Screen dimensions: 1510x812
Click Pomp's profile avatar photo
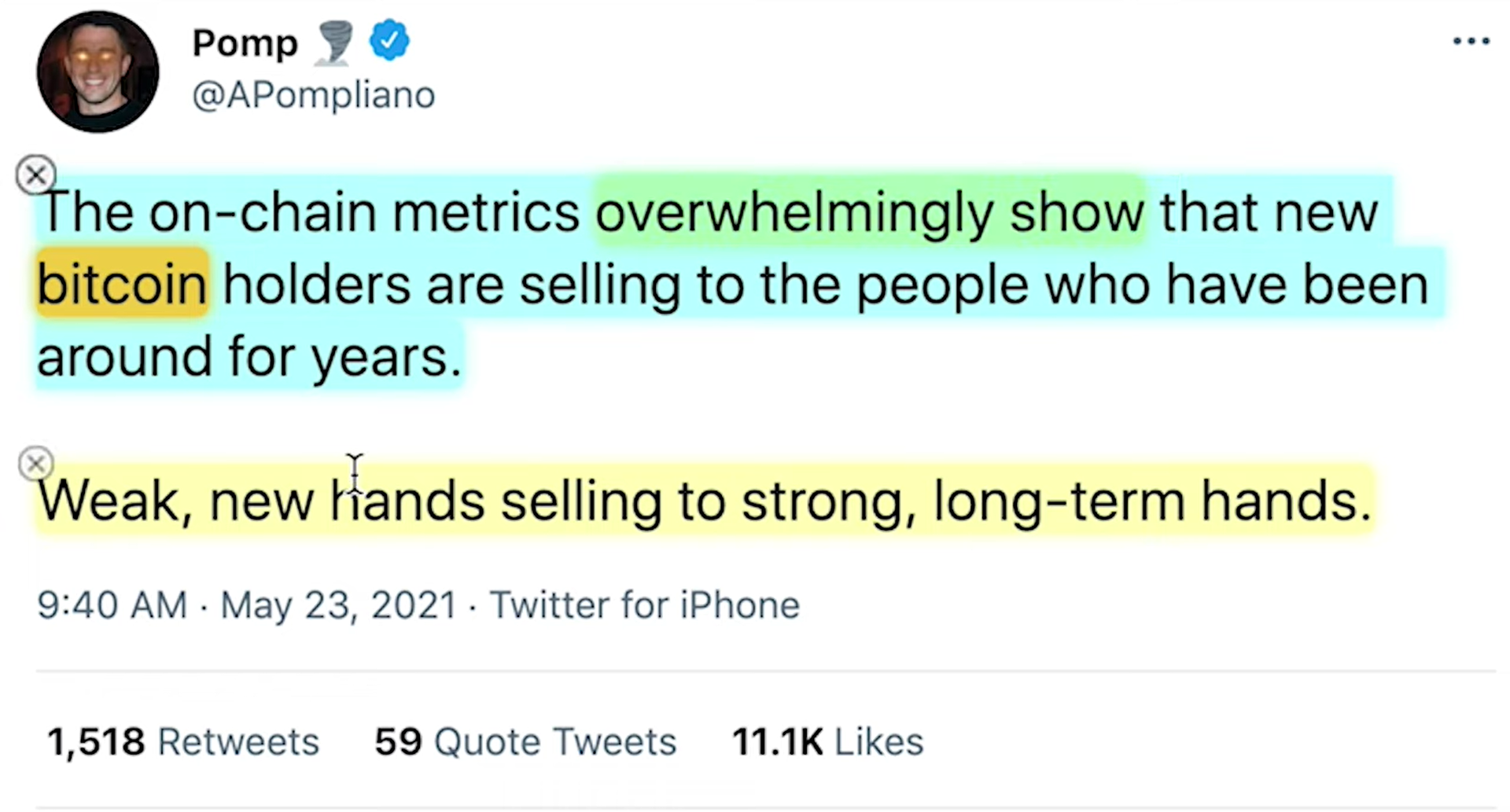[98, 72]
